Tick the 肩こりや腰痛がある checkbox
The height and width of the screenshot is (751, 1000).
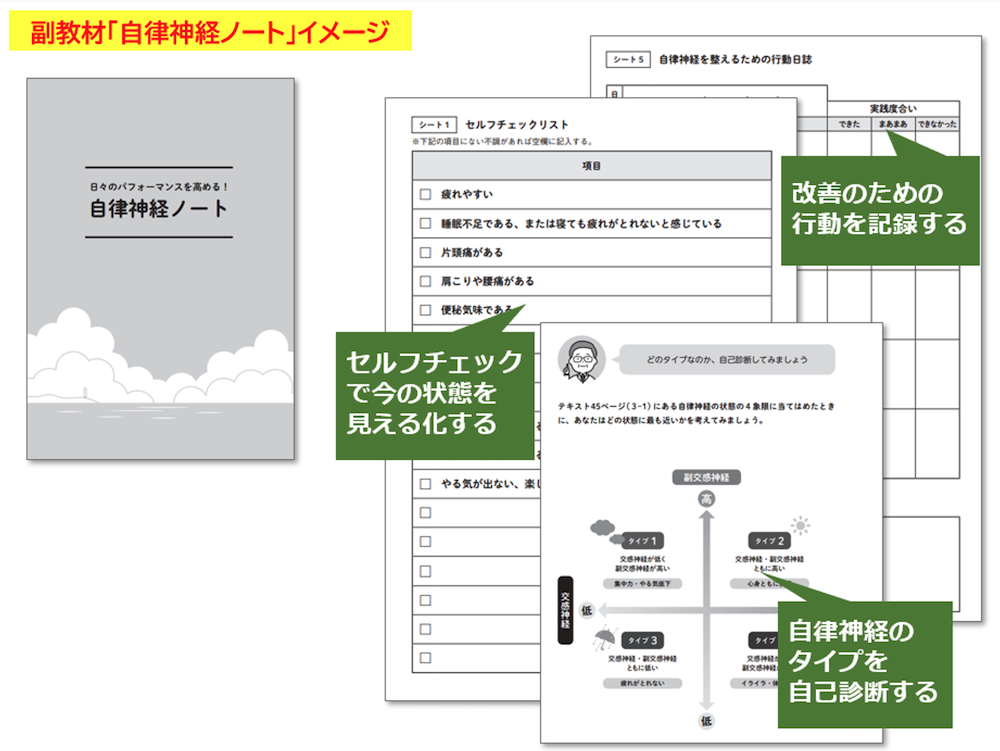pos(425,281)
